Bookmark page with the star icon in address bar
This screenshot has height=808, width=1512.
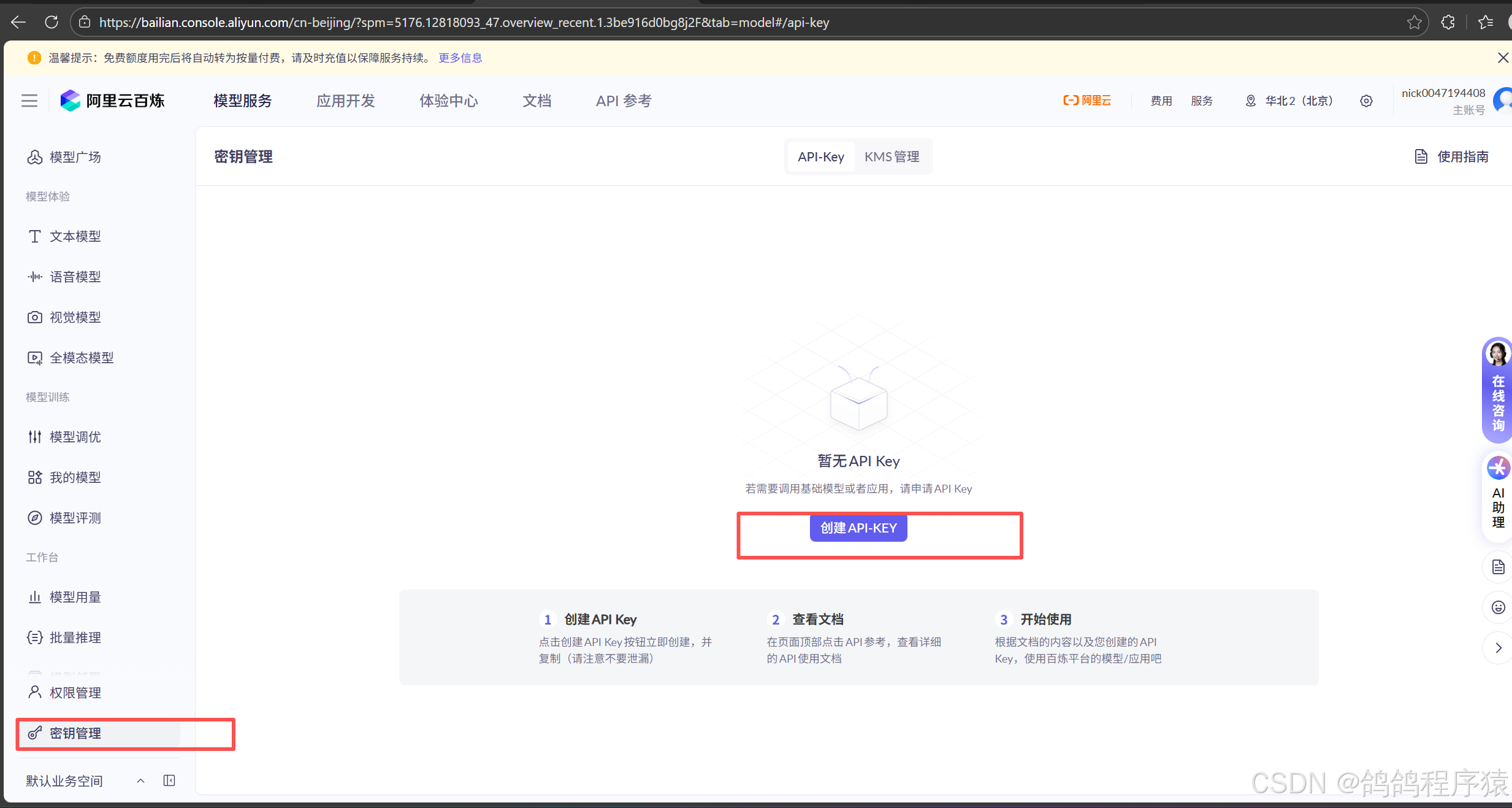click(x=1414, y=23)
